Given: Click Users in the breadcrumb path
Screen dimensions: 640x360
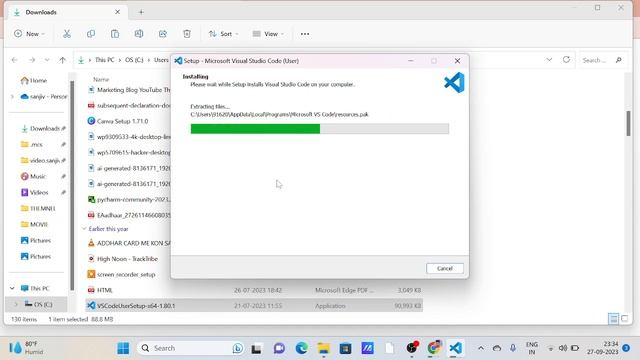Looking at the screenshot, I should click(161, 60).
